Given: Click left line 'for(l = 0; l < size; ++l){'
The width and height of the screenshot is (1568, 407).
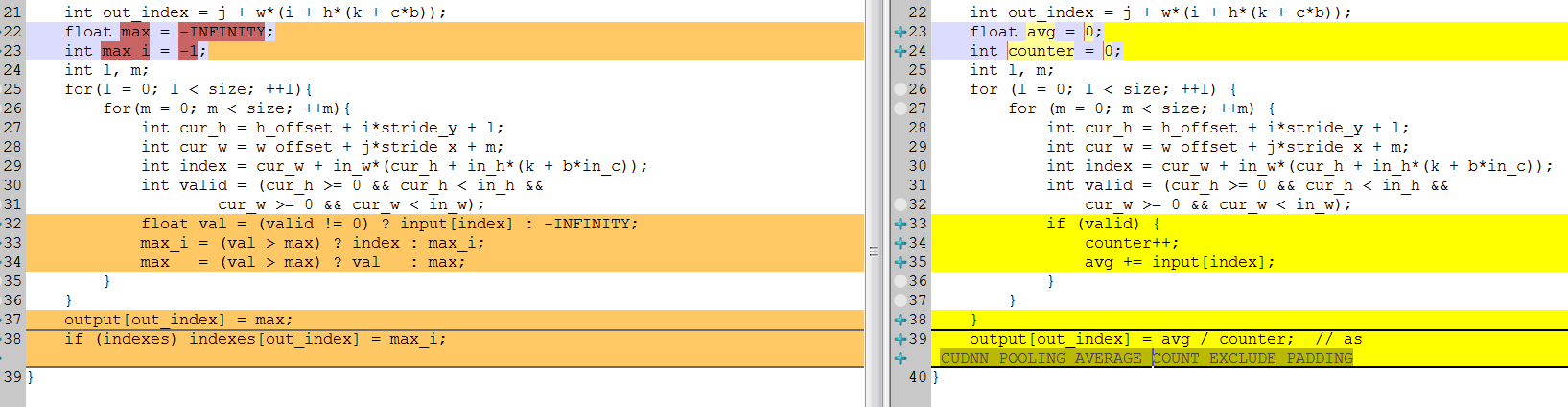Looking at the screenshot, I should click(x=188, y=89).
